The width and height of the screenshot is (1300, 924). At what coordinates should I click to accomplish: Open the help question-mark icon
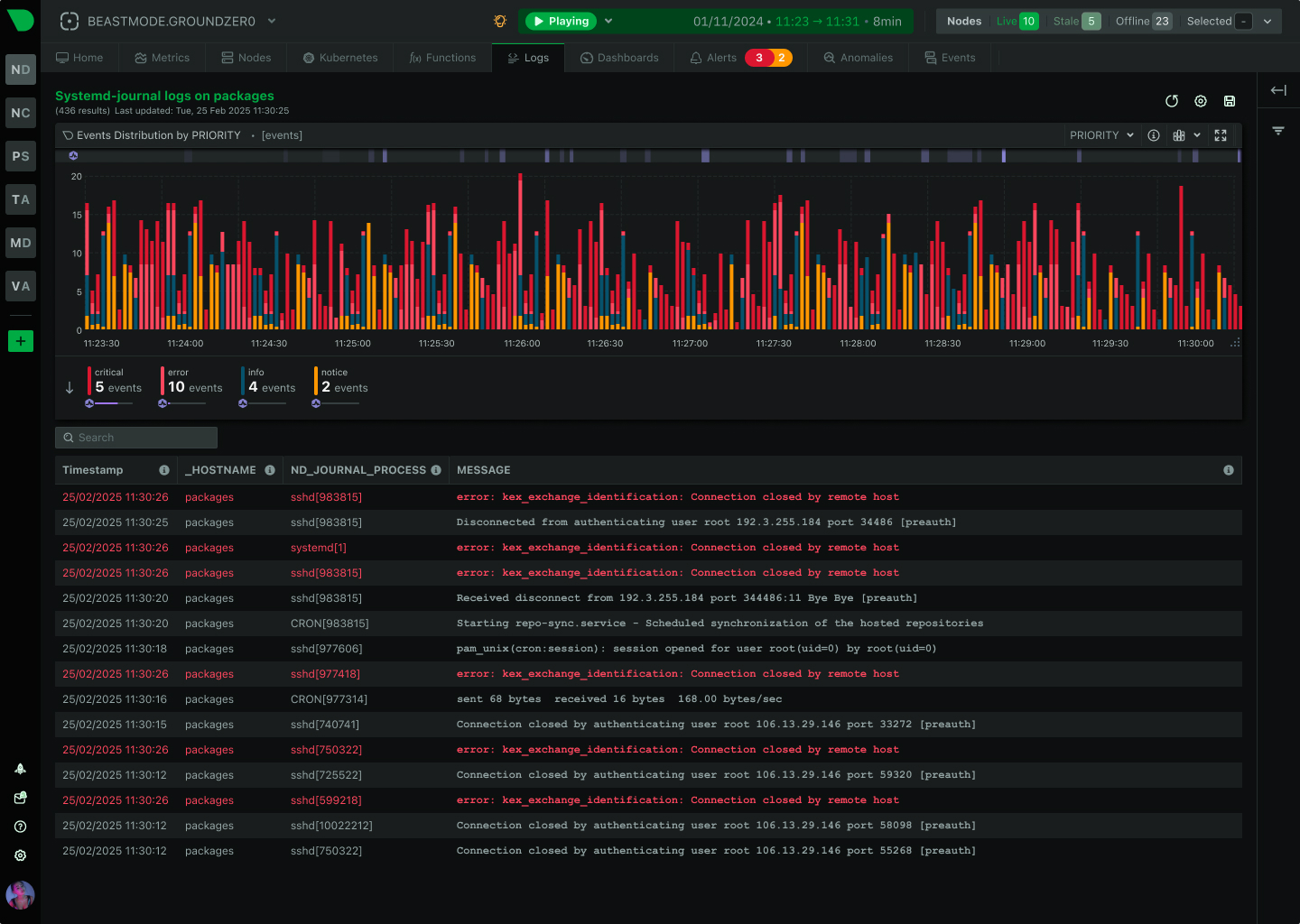[20, 827]
